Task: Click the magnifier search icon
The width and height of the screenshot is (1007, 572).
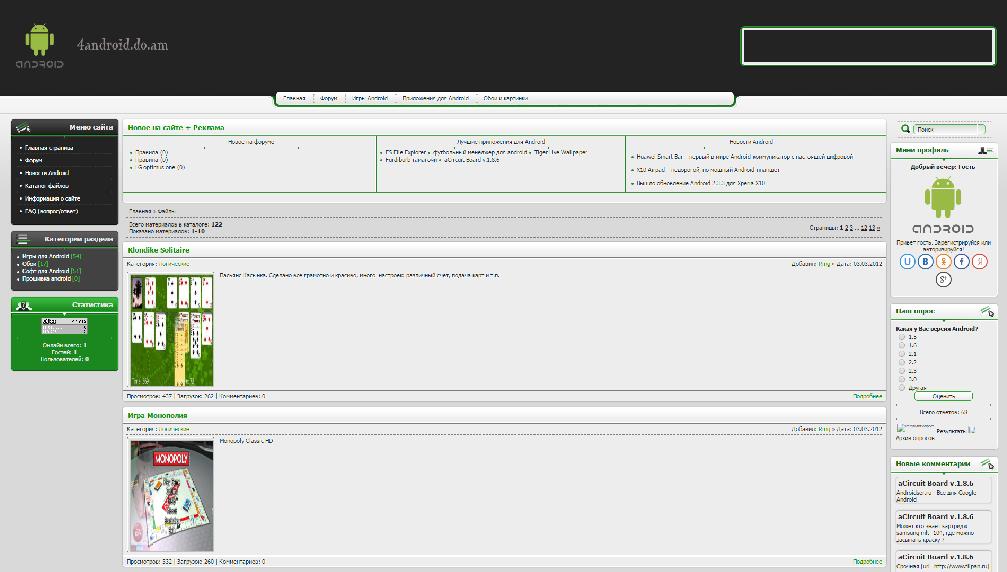Action: click(x=906, y=129)
